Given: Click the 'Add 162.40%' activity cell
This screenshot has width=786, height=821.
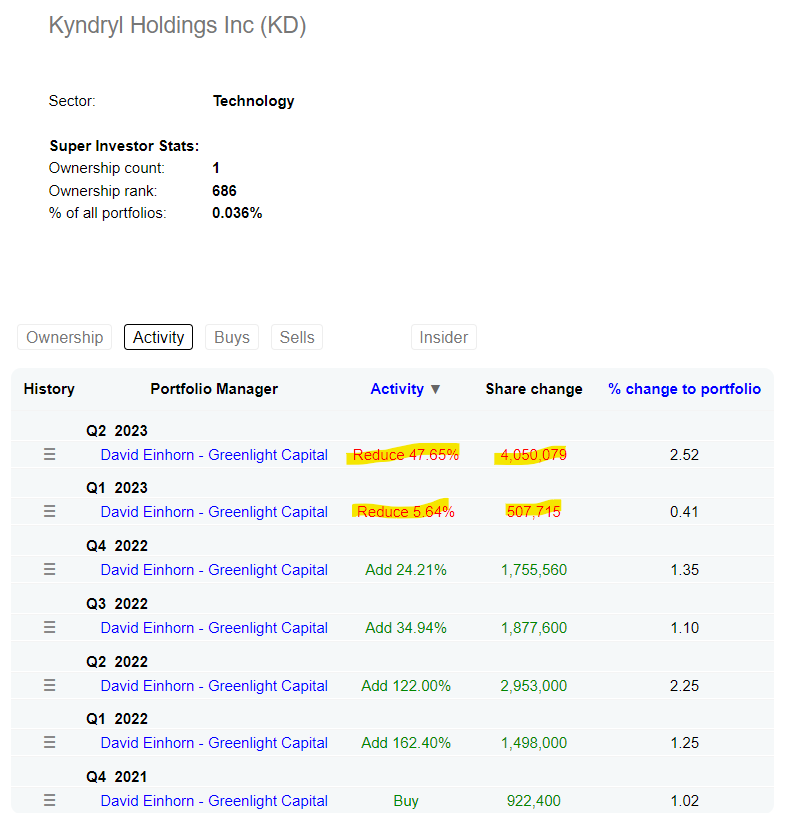Looking at the screenshot, I should pyautogui.click(x=406, y=743).
